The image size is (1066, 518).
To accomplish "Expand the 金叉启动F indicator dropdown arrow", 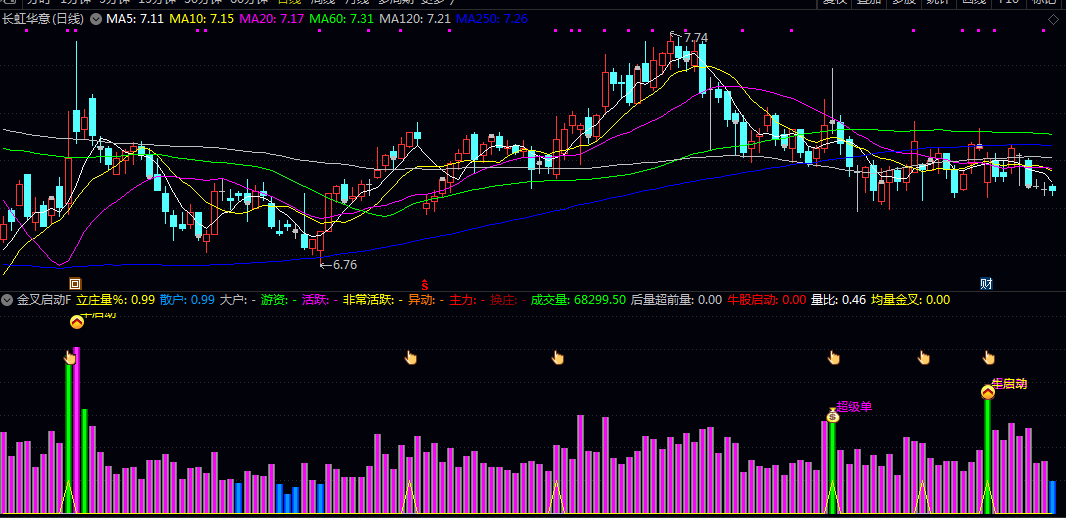I will click(7, 300).
